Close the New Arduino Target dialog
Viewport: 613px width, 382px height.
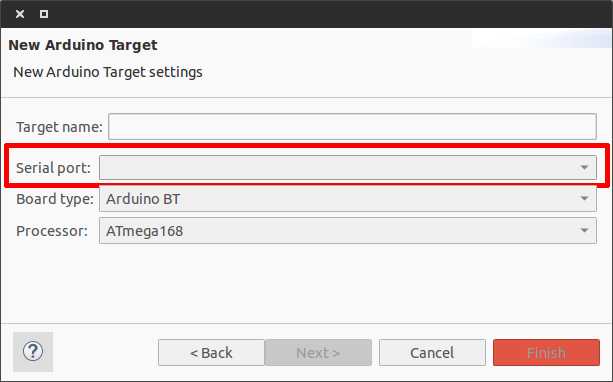[20, 14]
